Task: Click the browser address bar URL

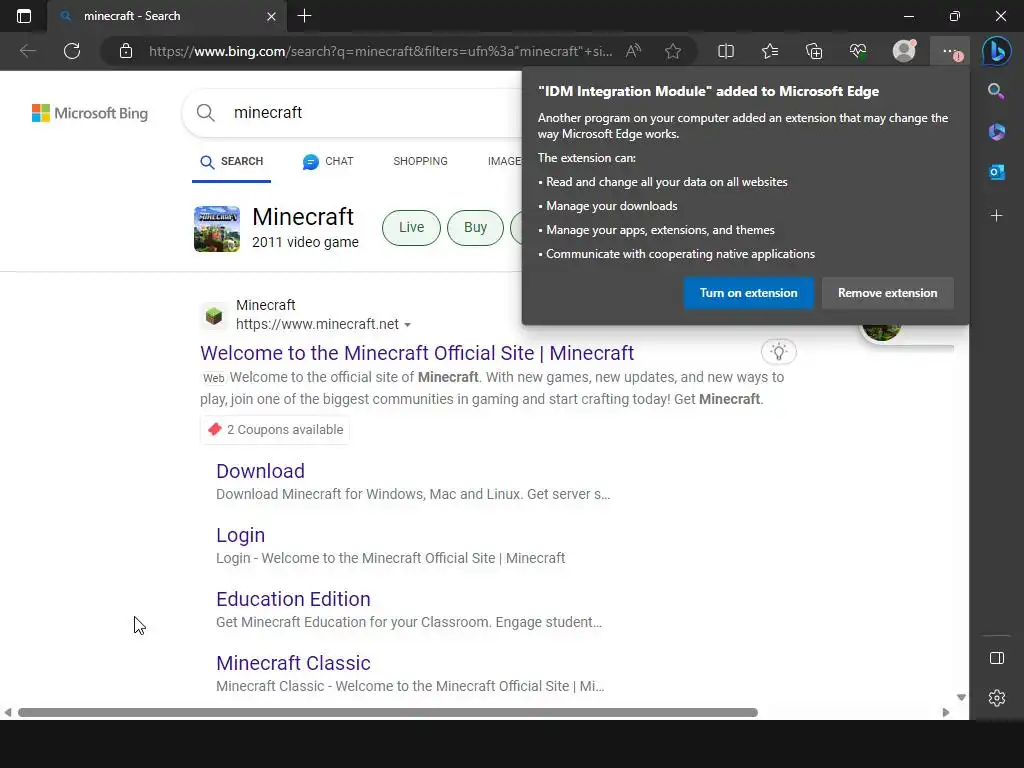Action: pyautogui.click(x=380, y=51)
